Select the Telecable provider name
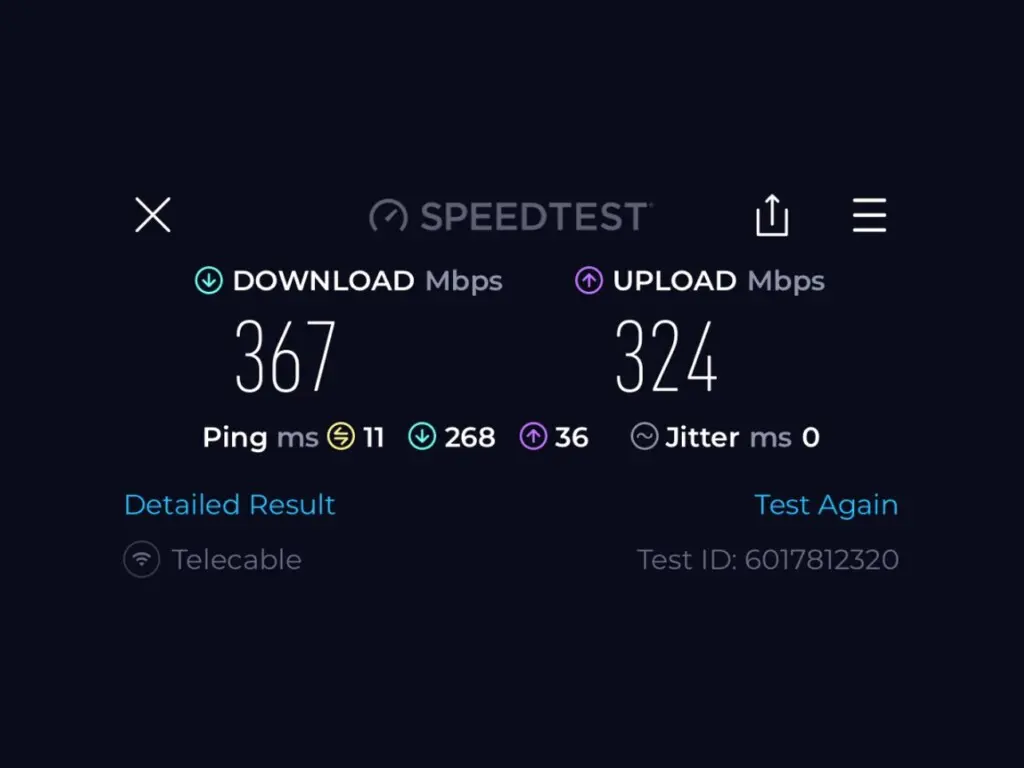The height and width of the screenshot is (768, 1024). (x=236, y=560)
